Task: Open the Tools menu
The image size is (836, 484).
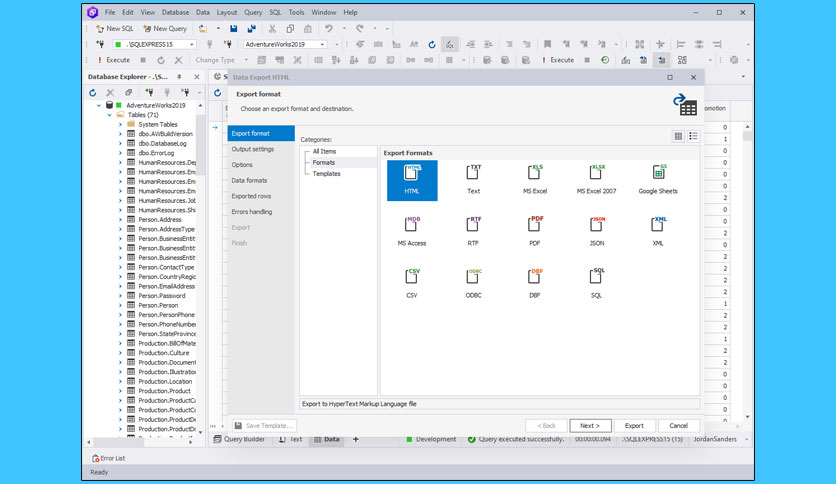Action: pos(296,12)
